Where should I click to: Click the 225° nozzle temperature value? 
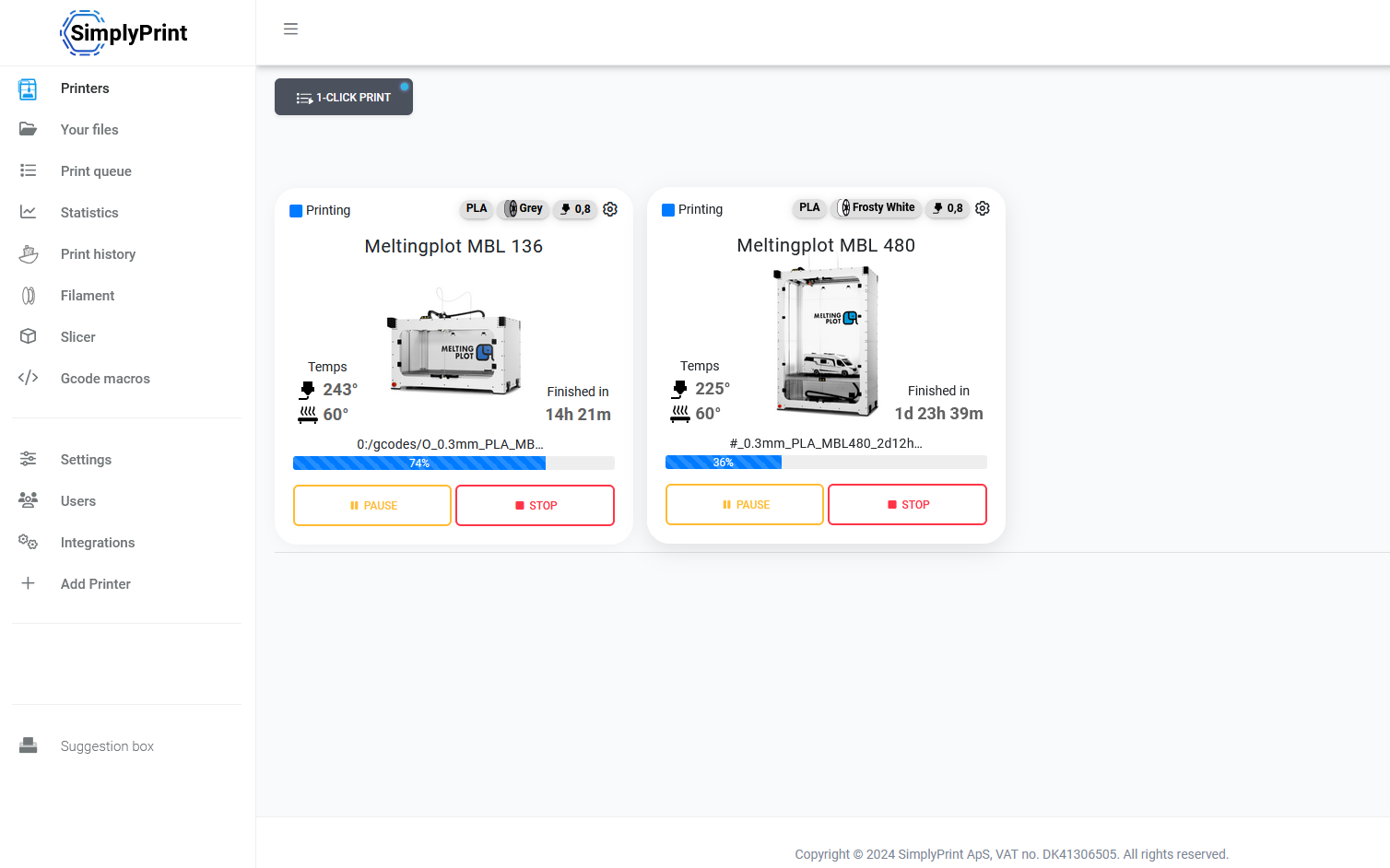click(x=713, y=389)
